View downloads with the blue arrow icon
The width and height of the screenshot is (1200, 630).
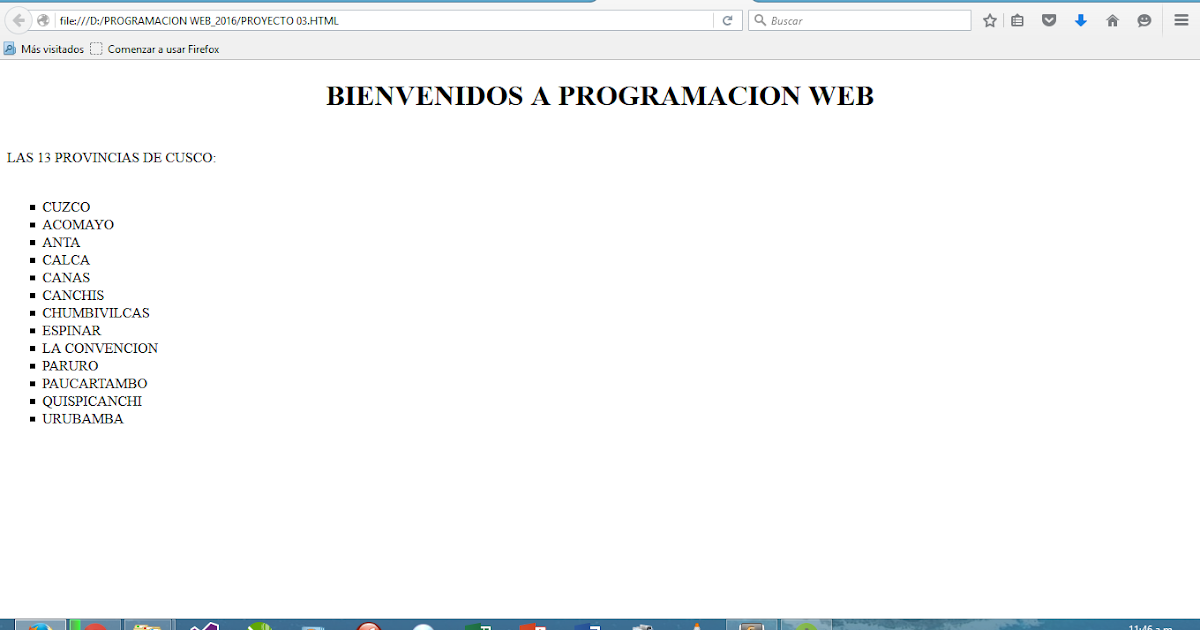click(1081, 20)
